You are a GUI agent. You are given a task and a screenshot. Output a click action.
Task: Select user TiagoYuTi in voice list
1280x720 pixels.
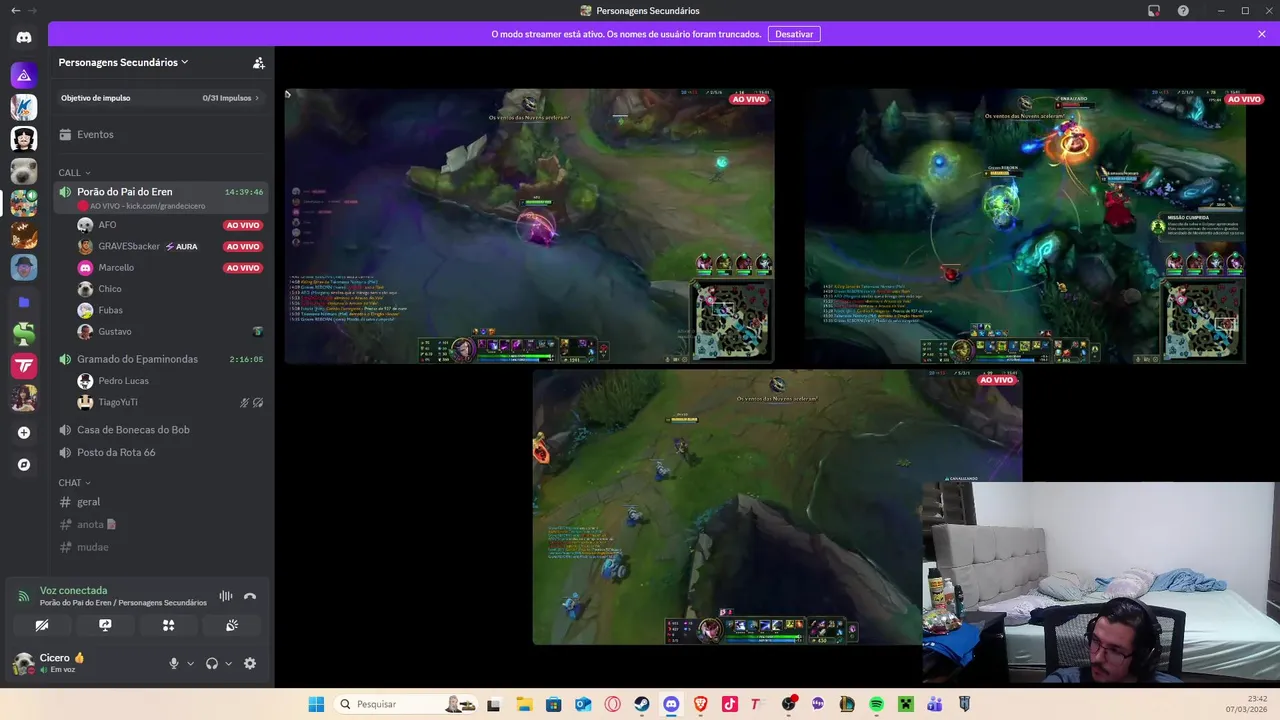[170, 402]
